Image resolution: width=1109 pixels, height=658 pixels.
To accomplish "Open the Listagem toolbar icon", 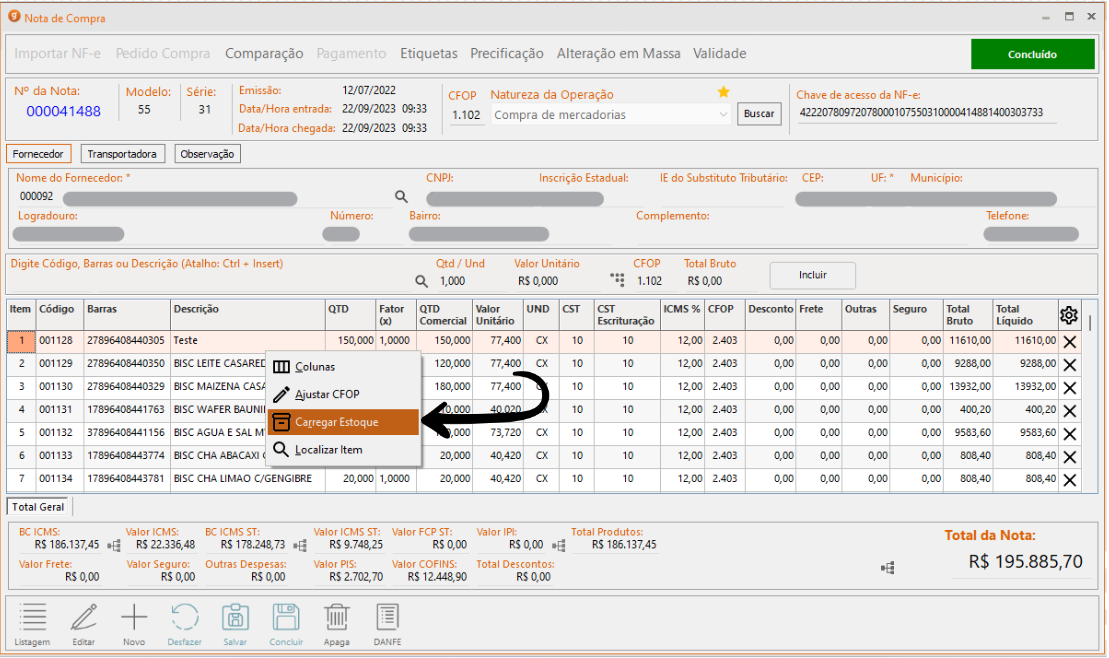I will pyautogui.click(x=33, y=617).
